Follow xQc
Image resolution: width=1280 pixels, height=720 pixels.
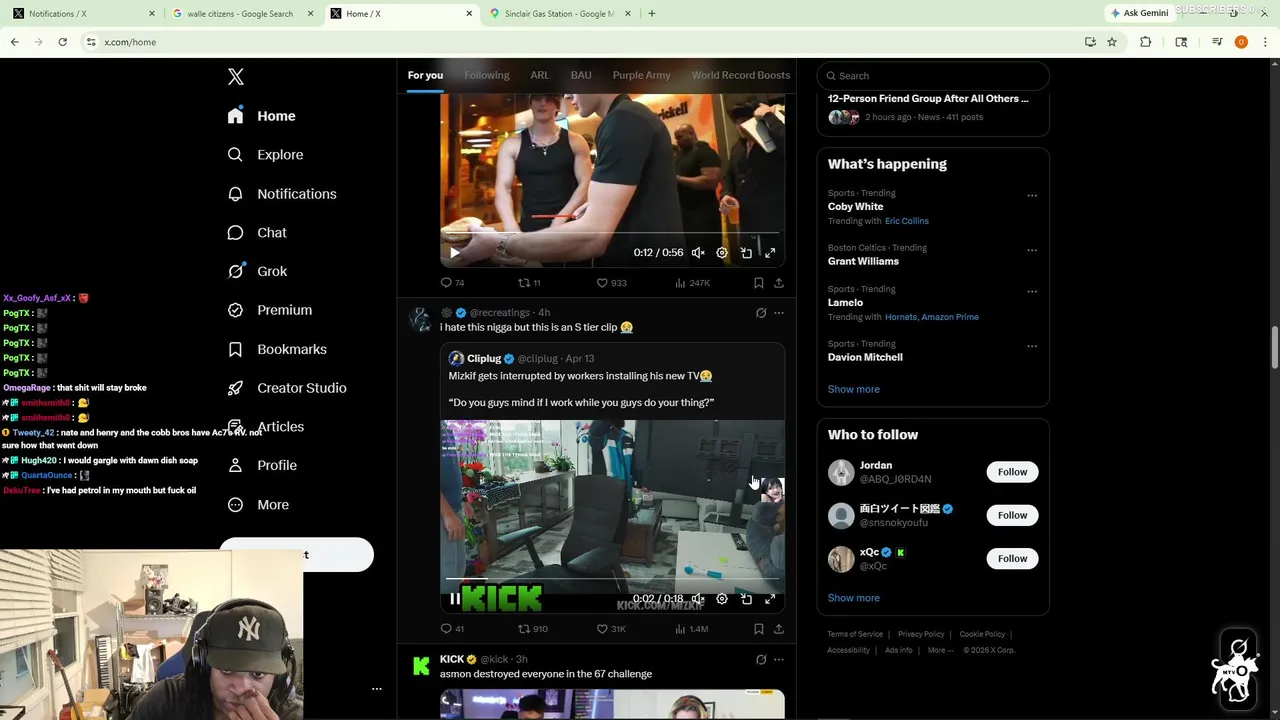click(1012, 559)
